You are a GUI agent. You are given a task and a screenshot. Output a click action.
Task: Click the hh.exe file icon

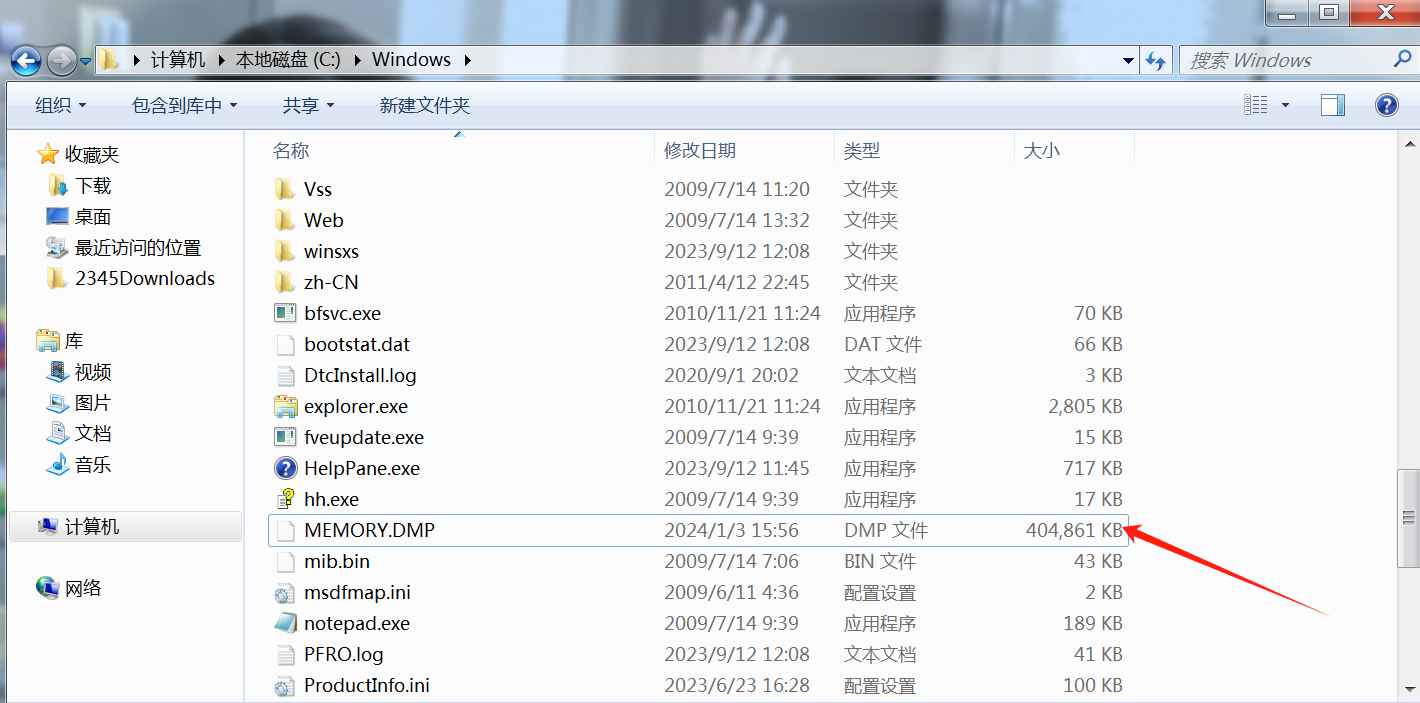[286, 500]
